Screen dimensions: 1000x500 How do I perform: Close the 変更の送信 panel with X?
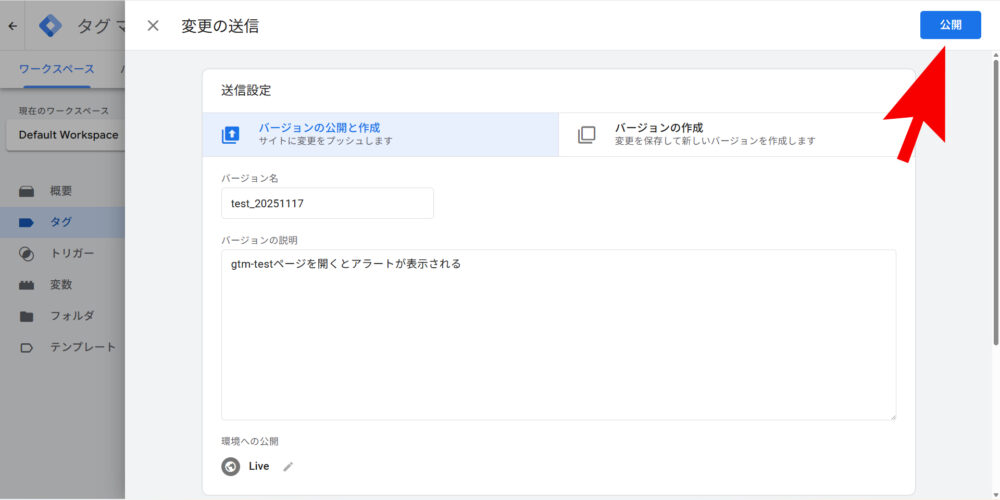[153, 26]
